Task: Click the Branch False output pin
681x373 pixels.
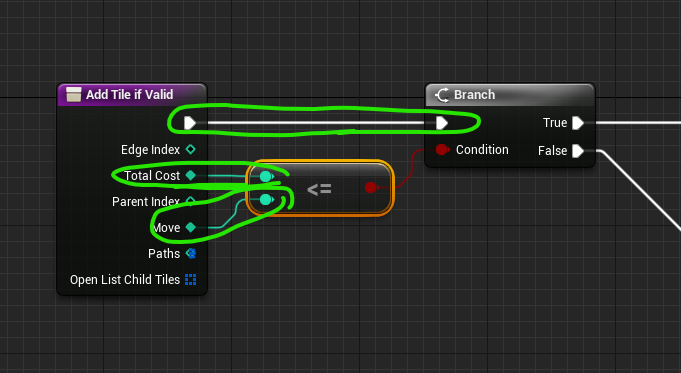Action: [x=578, y=151]
